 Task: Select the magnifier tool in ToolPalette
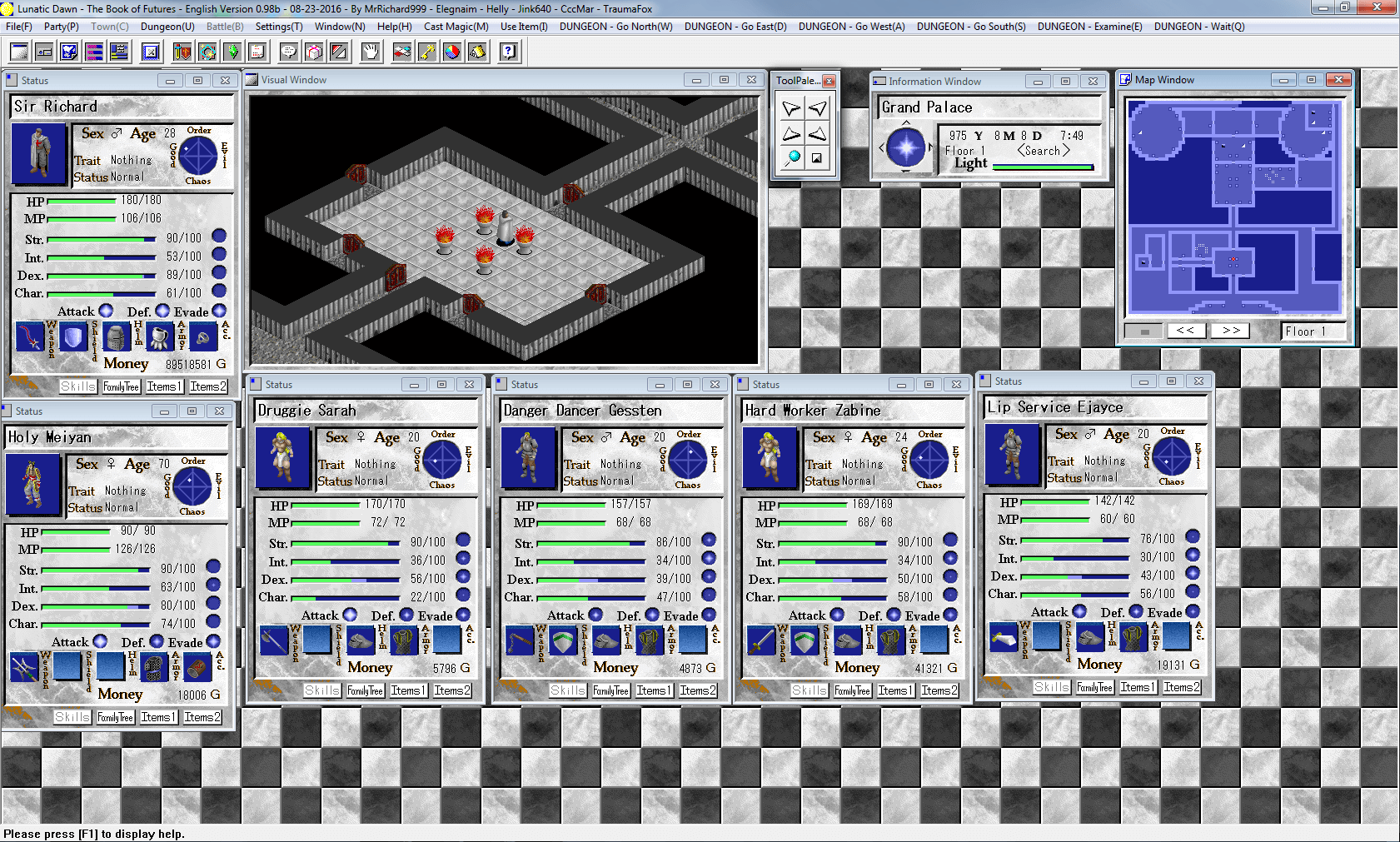click(792, 157)
